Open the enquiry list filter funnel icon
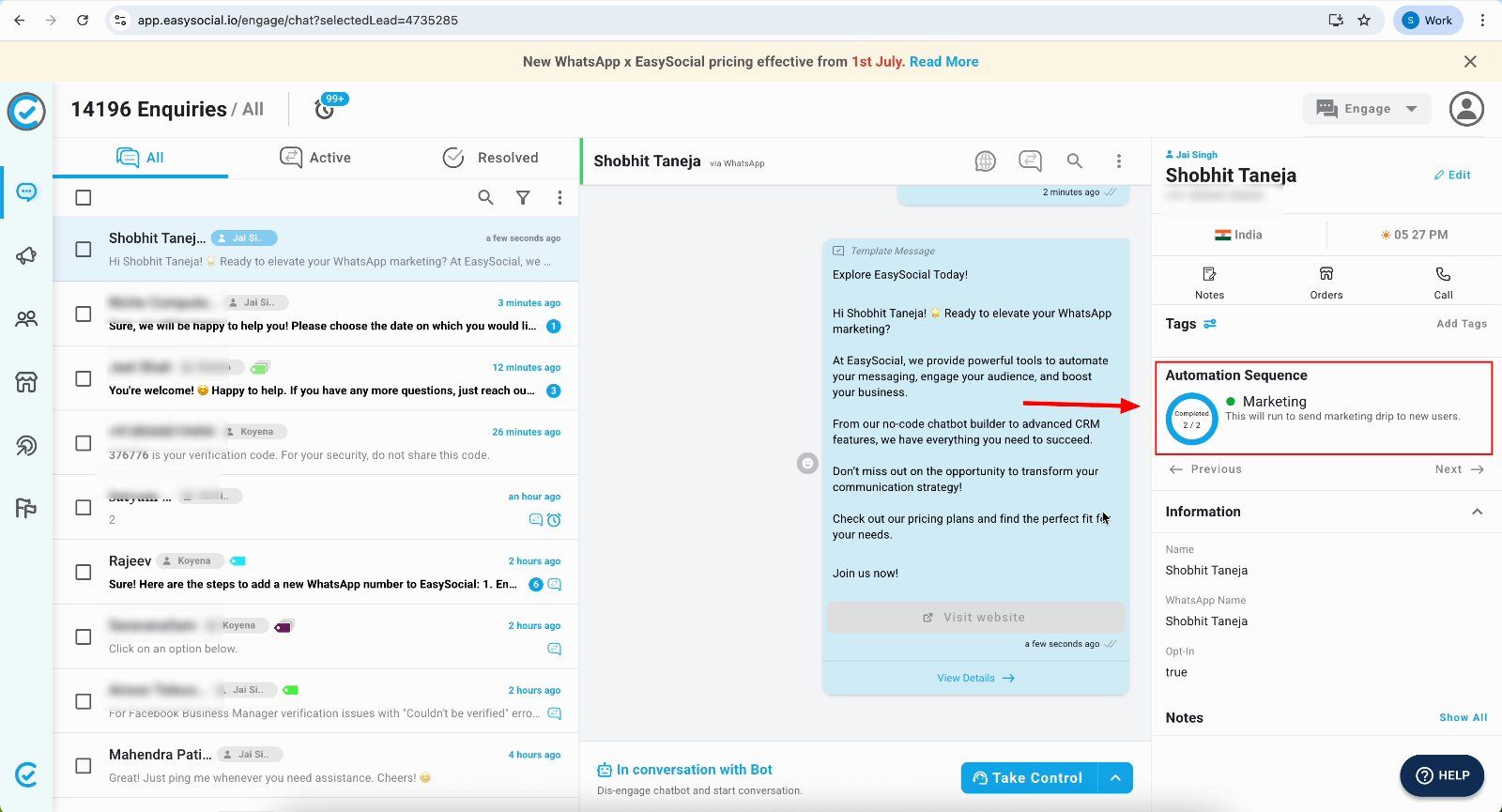The width and height of the screenshot is (1502, 812). coord(523,197)
